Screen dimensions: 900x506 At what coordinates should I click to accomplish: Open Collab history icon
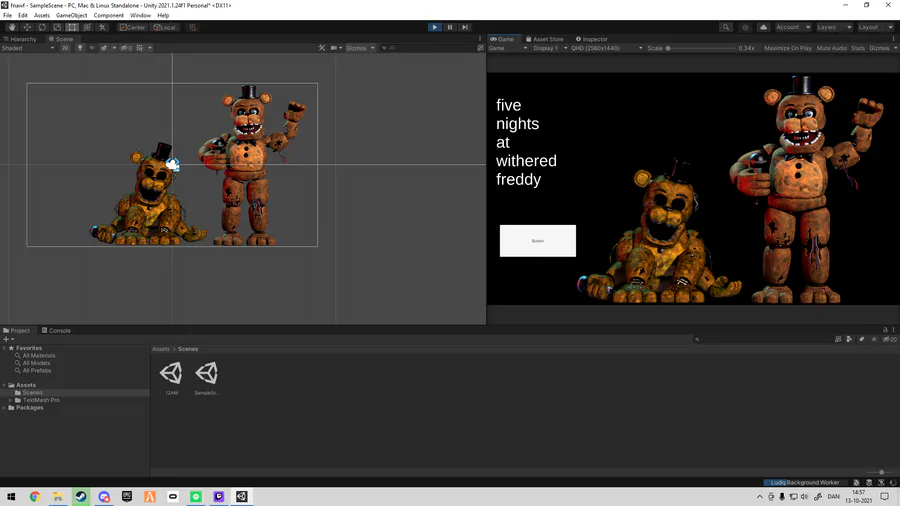pos(745,27)
